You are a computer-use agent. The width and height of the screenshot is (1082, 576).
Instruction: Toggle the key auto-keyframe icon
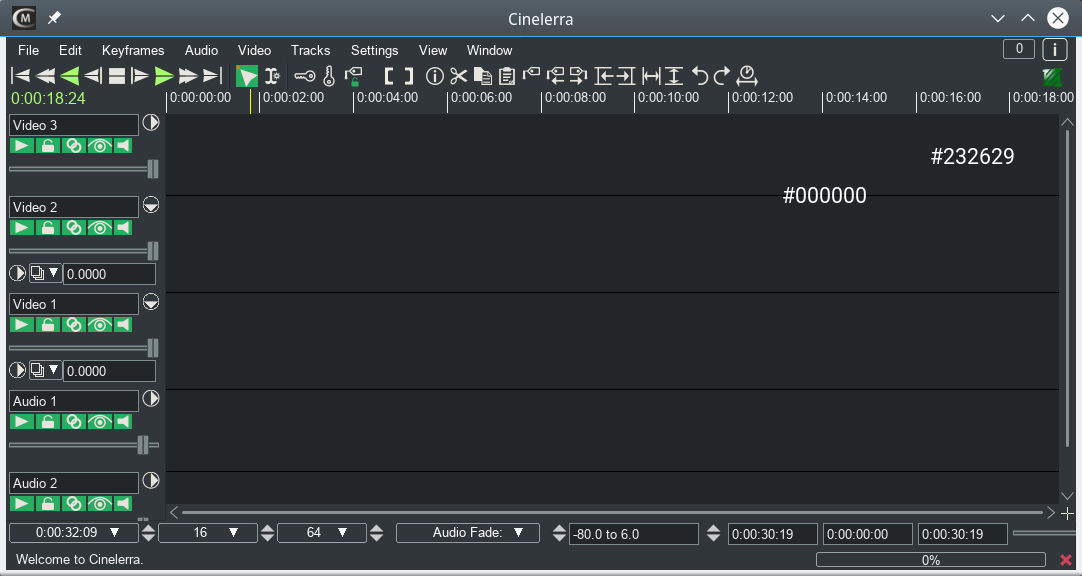point(304,76)
